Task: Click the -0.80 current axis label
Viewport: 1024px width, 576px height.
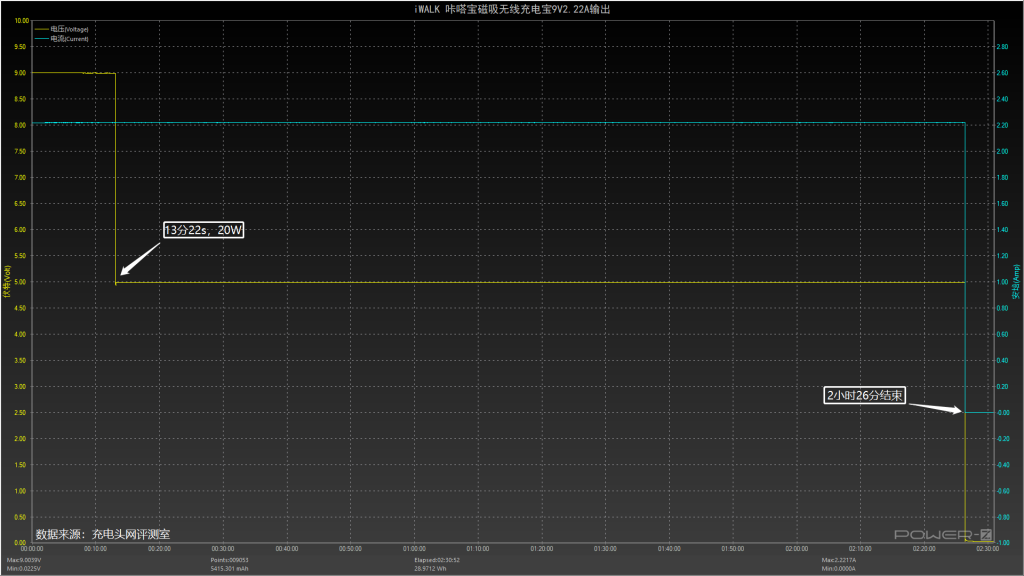Action: [x=1002, y=517]
